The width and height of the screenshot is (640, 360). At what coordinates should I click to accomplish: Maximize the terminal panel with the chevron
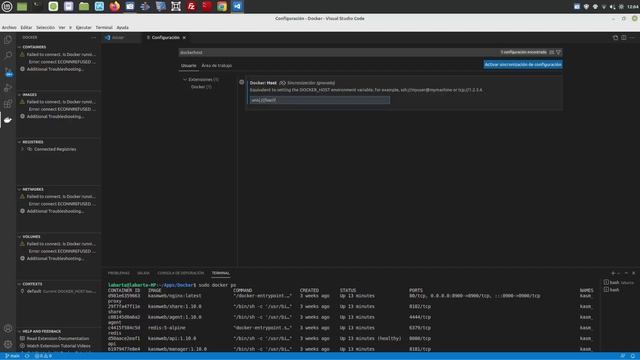[x=626, y=273]
